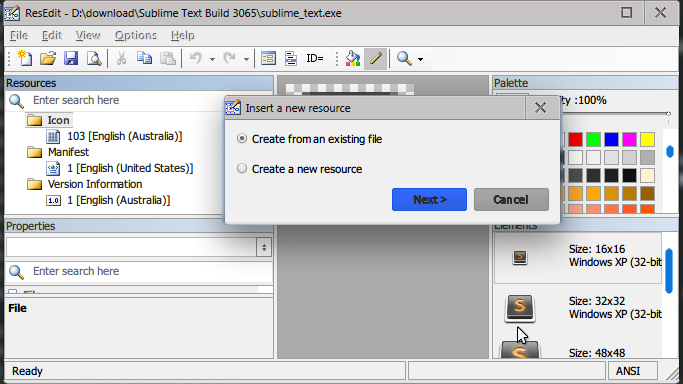Click the ID= toolbar button
The height and width of the screenshot is (384, 683).
click(315, 58)
